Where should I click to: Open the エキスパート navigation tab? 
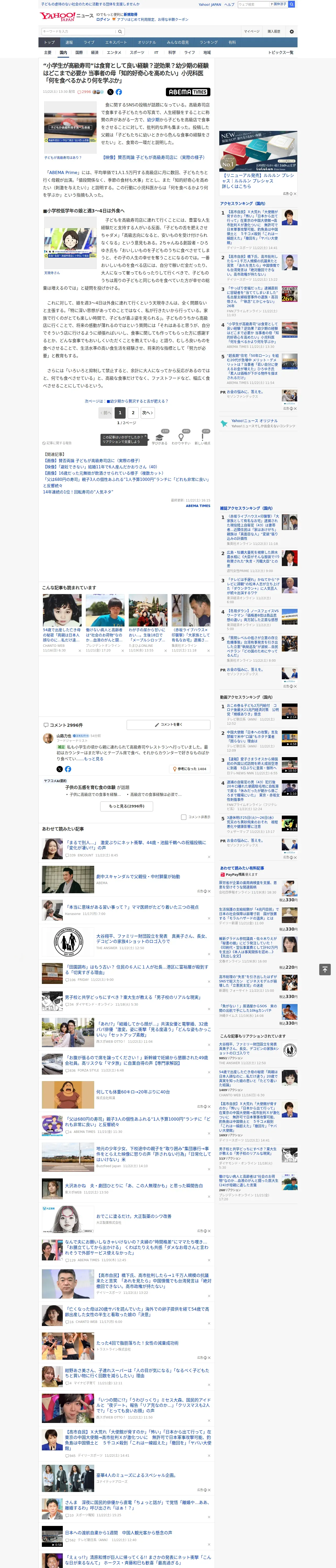click(116, 42)
